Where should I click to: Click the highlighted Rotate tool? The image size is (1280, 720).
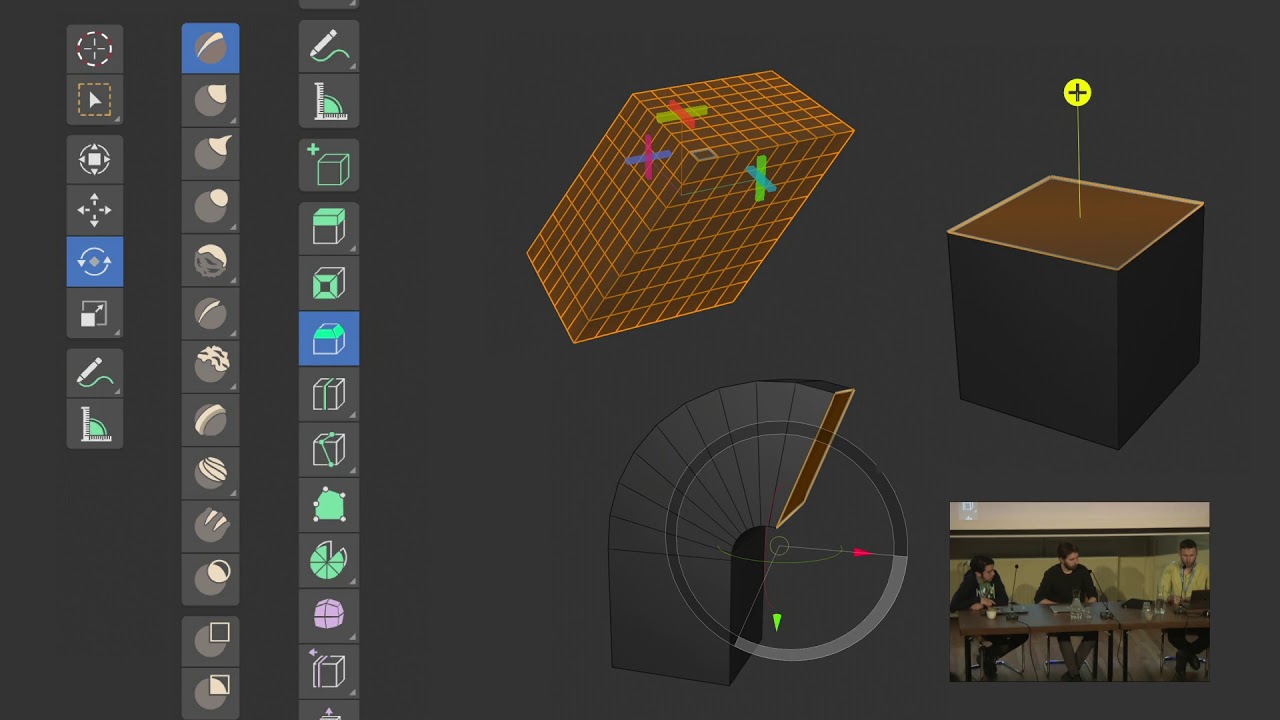pyautogui.click(x=94, y=262)
